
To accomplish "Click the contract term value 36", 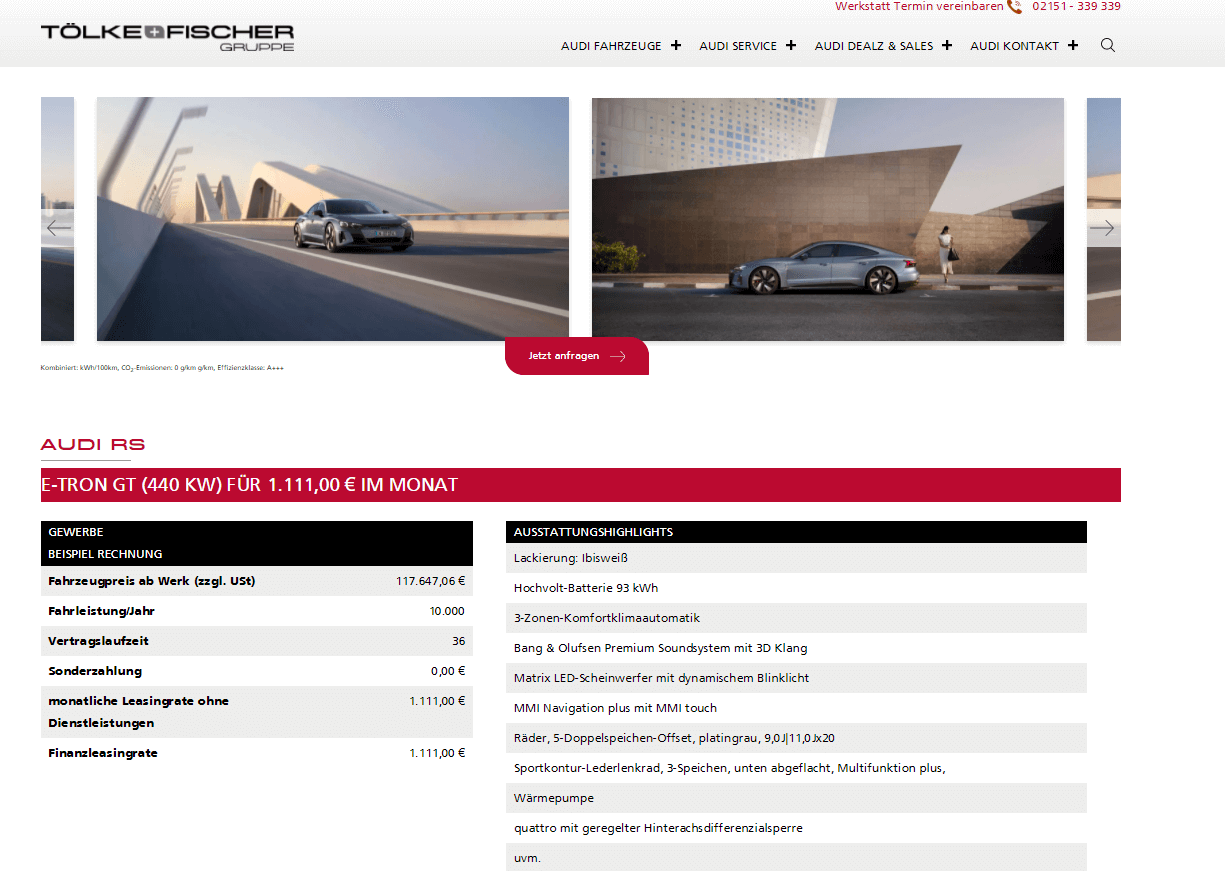I will click(458, 641).
